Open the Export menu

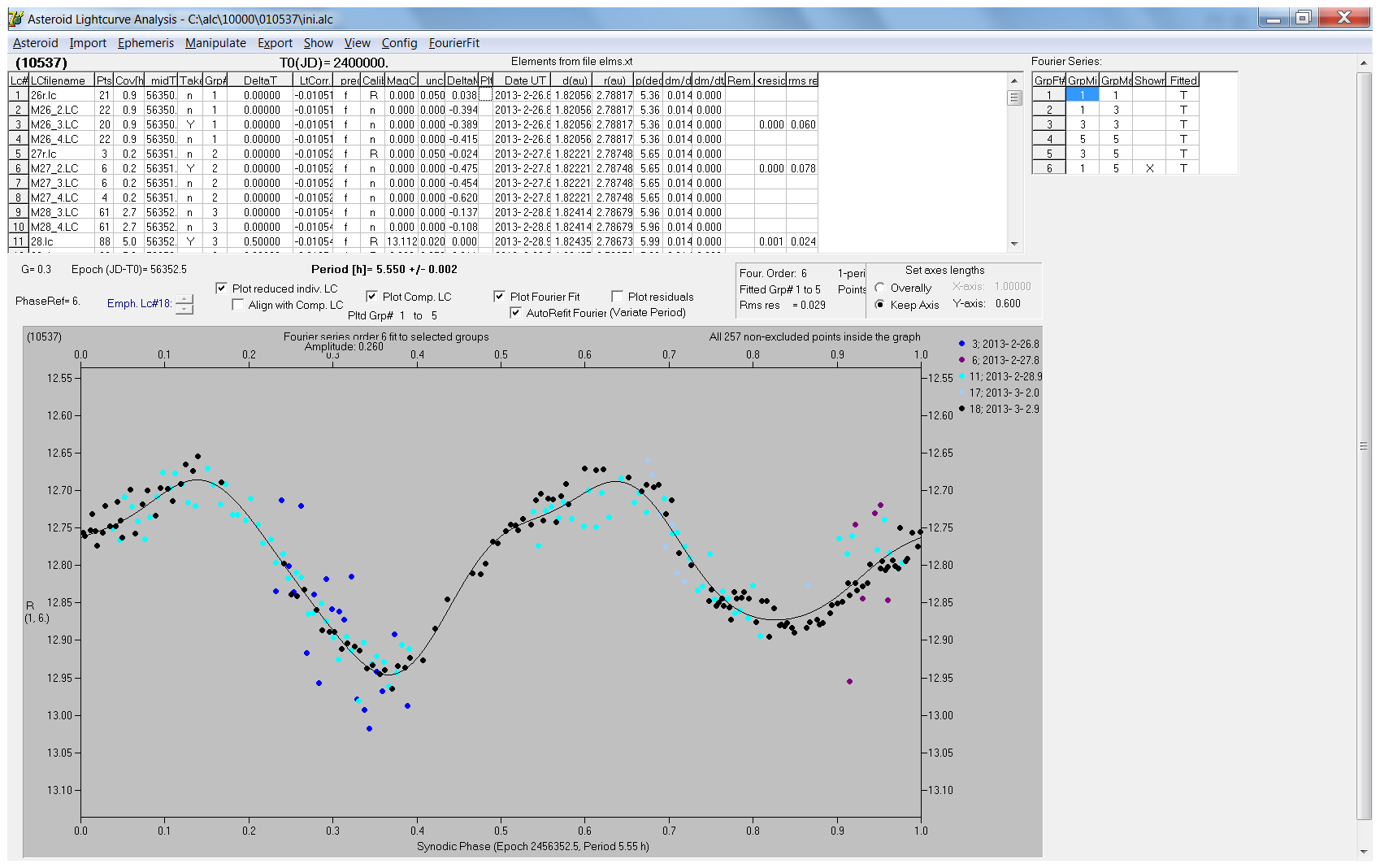[x=275, y=43]
